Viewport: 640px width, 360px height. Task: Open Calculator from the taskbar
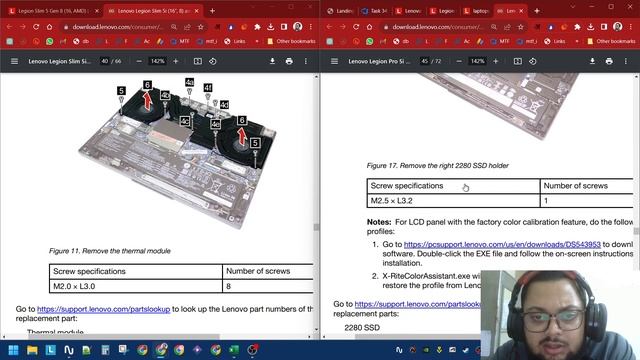point(105,350)
